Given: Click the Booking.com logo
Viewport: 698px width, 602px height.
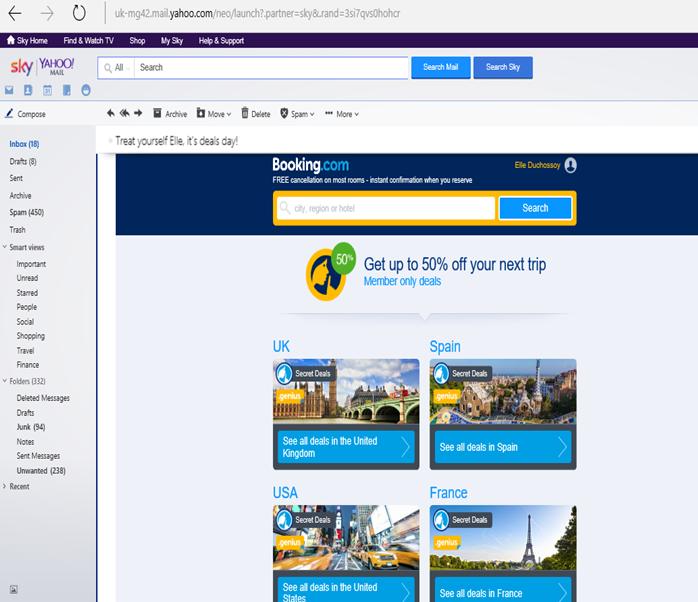Looking at the screenshot, I should click(x=310, y=165).
